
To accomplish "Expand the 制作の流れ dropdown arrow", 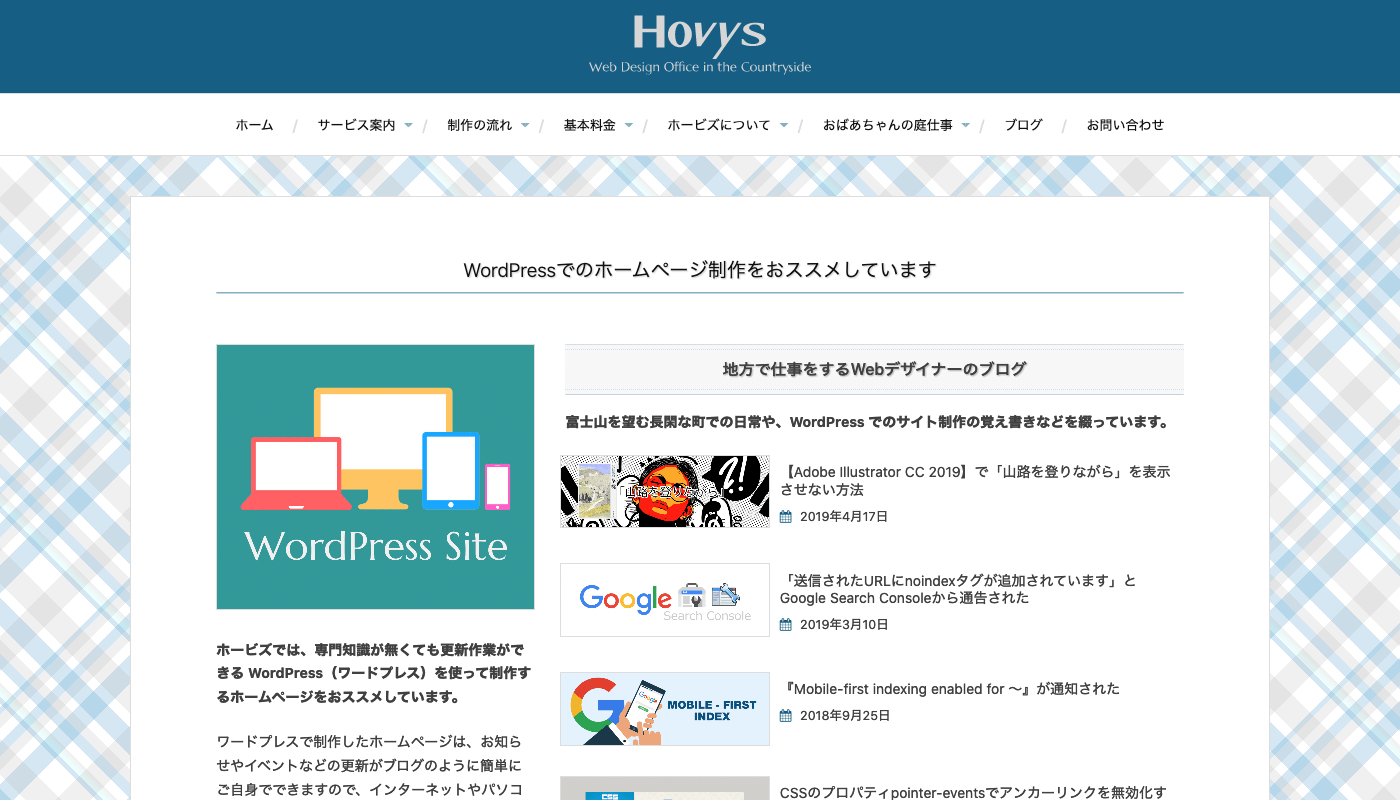I will pyautogui.click(x=525, y=126).
